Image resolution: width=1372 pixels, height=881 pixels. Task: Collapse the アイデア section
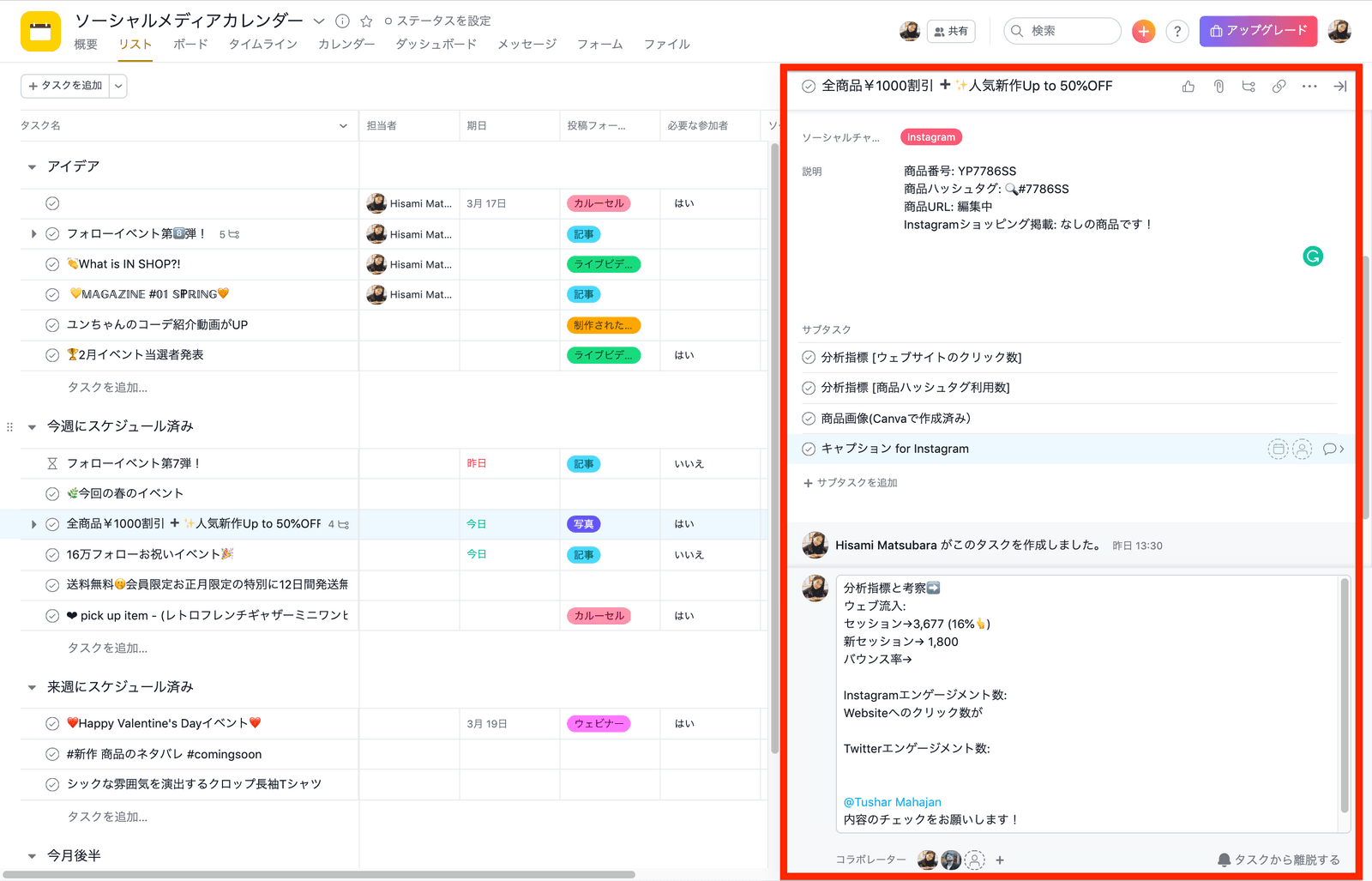click(x=32, y=167)
